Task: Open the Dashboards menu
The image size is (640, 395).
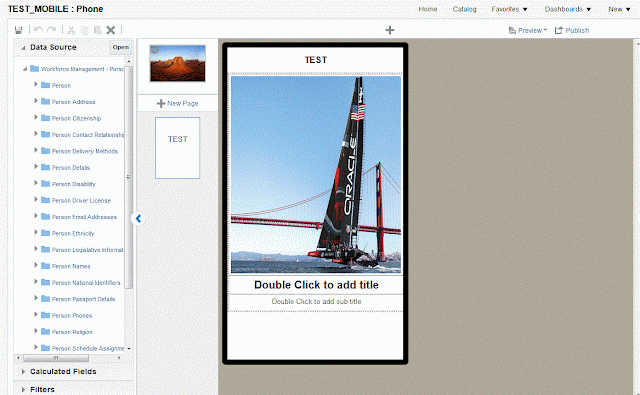Action: tap(568, 9)
